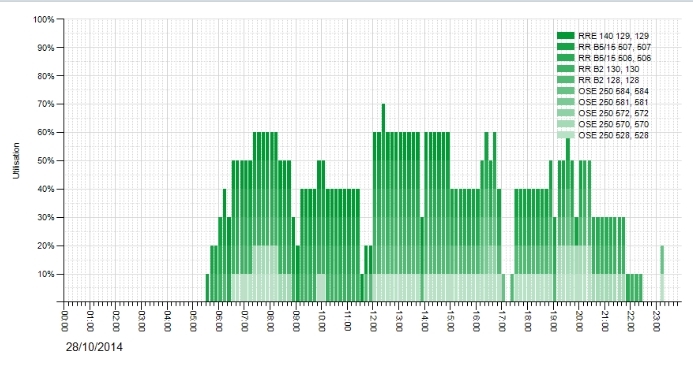Click the 08:00 time axis label
The height and width of the screenshot is (366, 693).
pyautogui.click(x=270, y=320)
